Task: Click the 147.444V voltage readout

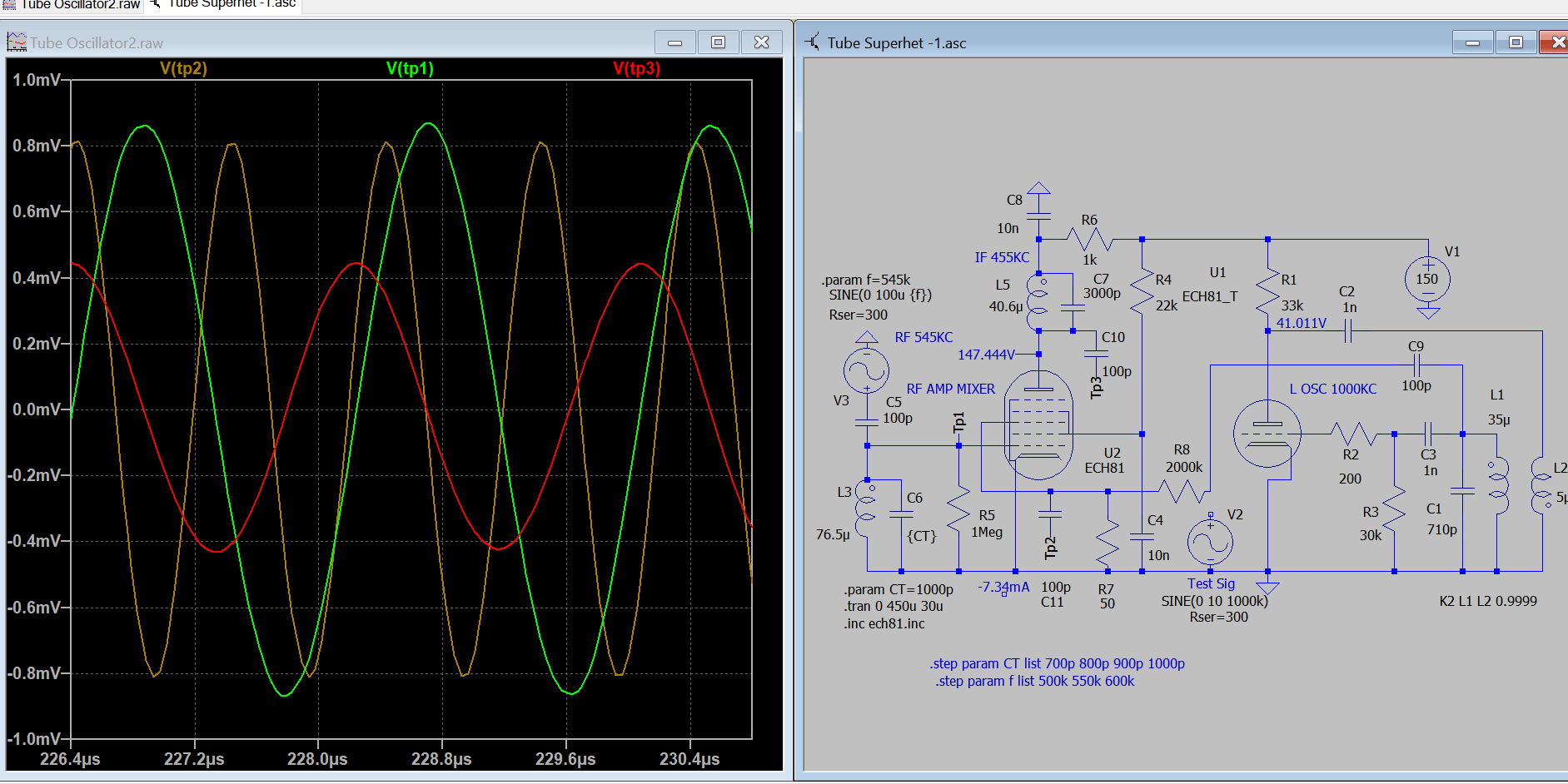Action: coord(986,355)
